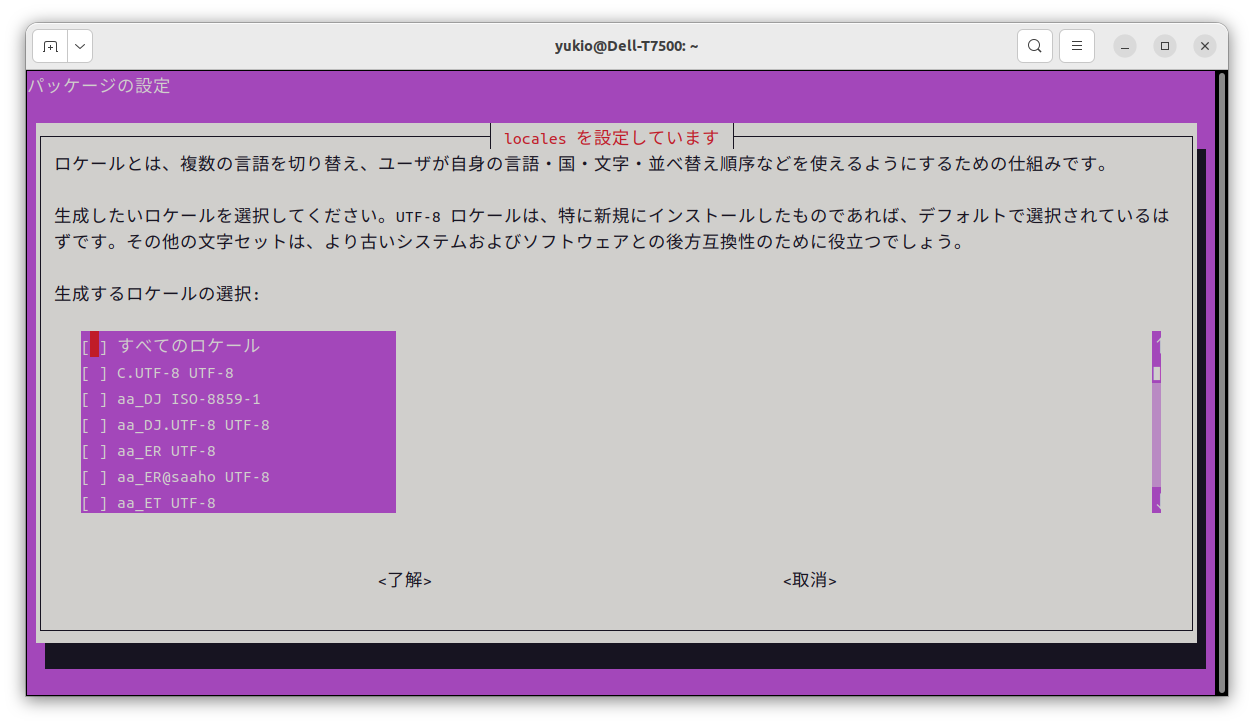Image resolution: width=1254 pixels, height=725 pixels.
Task: Click the locale list scrollbar up arrow
Action: coord(1155,340)
